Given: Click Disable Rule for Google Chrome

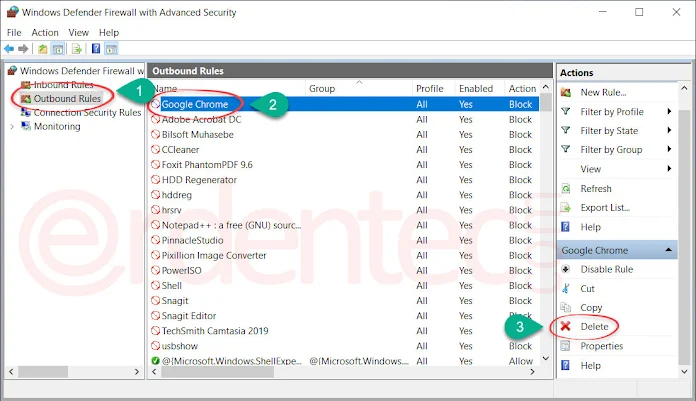Looking at the screenshot, I should tap(606, 269).
